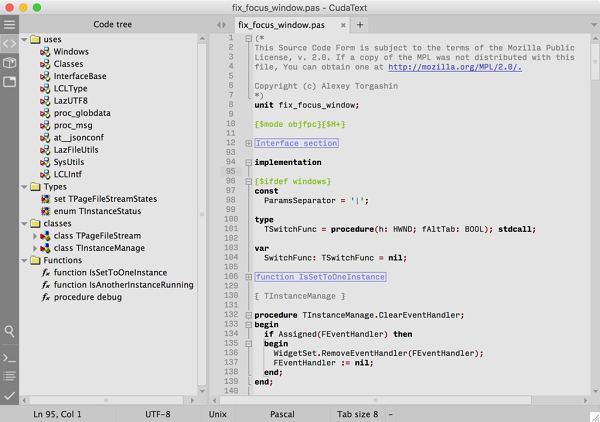Image resolution: width=600 pixels, height=422 pixels.
Task: Change the Pascal lexer in status bar
Action: [x=282, y=414]
